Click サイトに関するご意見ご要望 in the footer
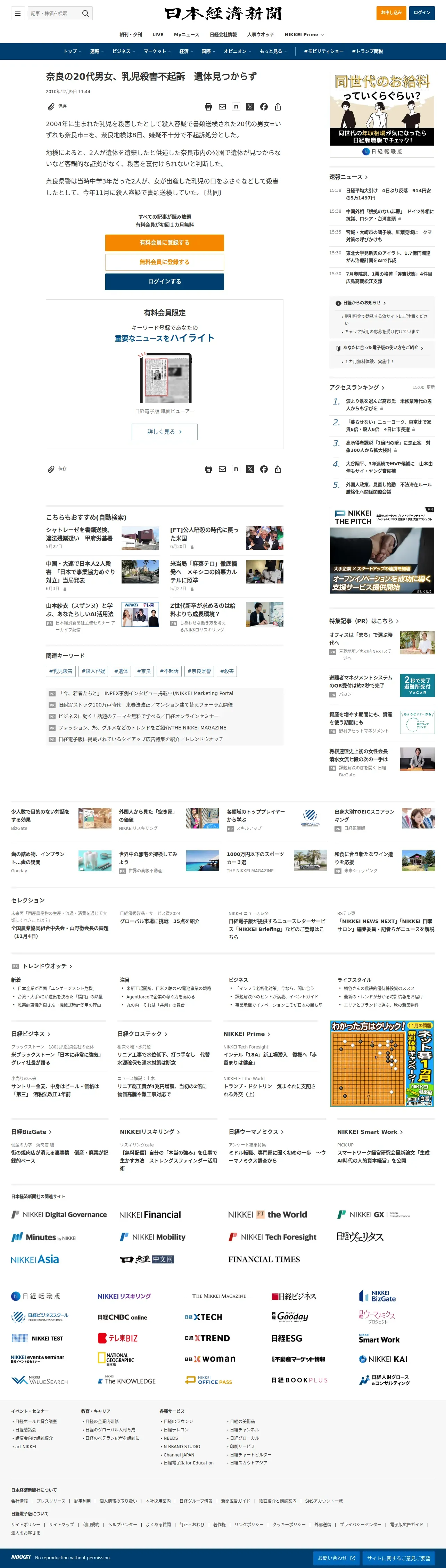Screen dimensions: 446x1568 (x=398, y=1558)
